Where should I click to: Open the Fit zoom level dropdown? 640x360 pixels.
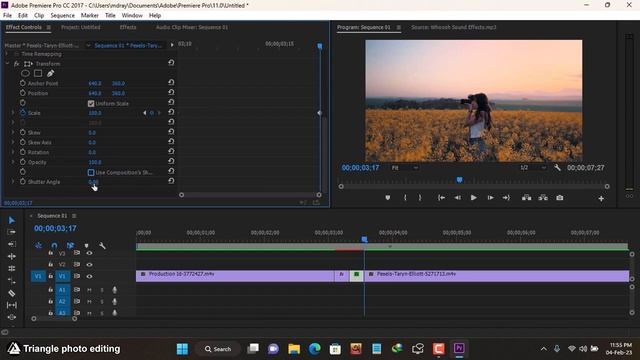[404, 168]
